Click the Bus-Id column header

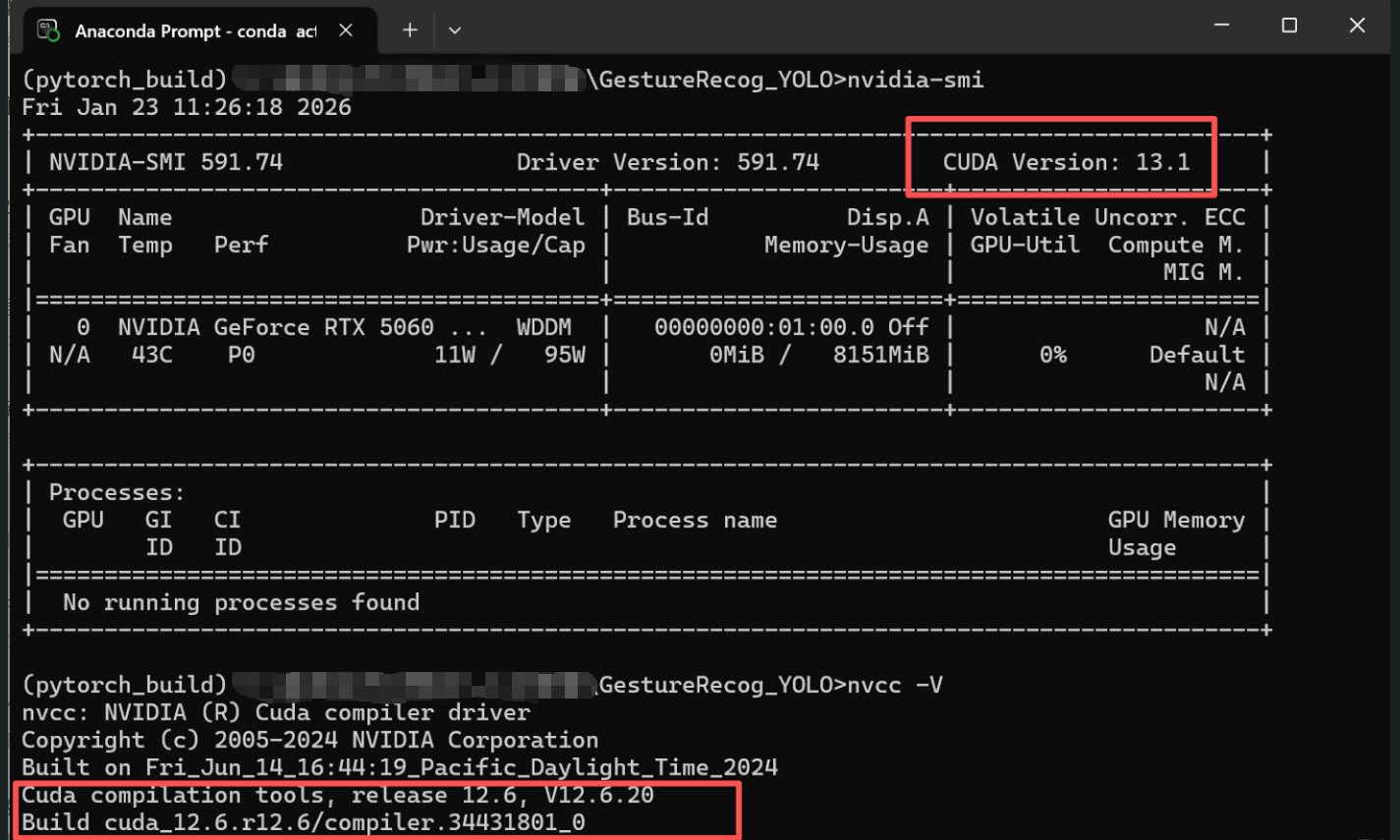point(668,217)
